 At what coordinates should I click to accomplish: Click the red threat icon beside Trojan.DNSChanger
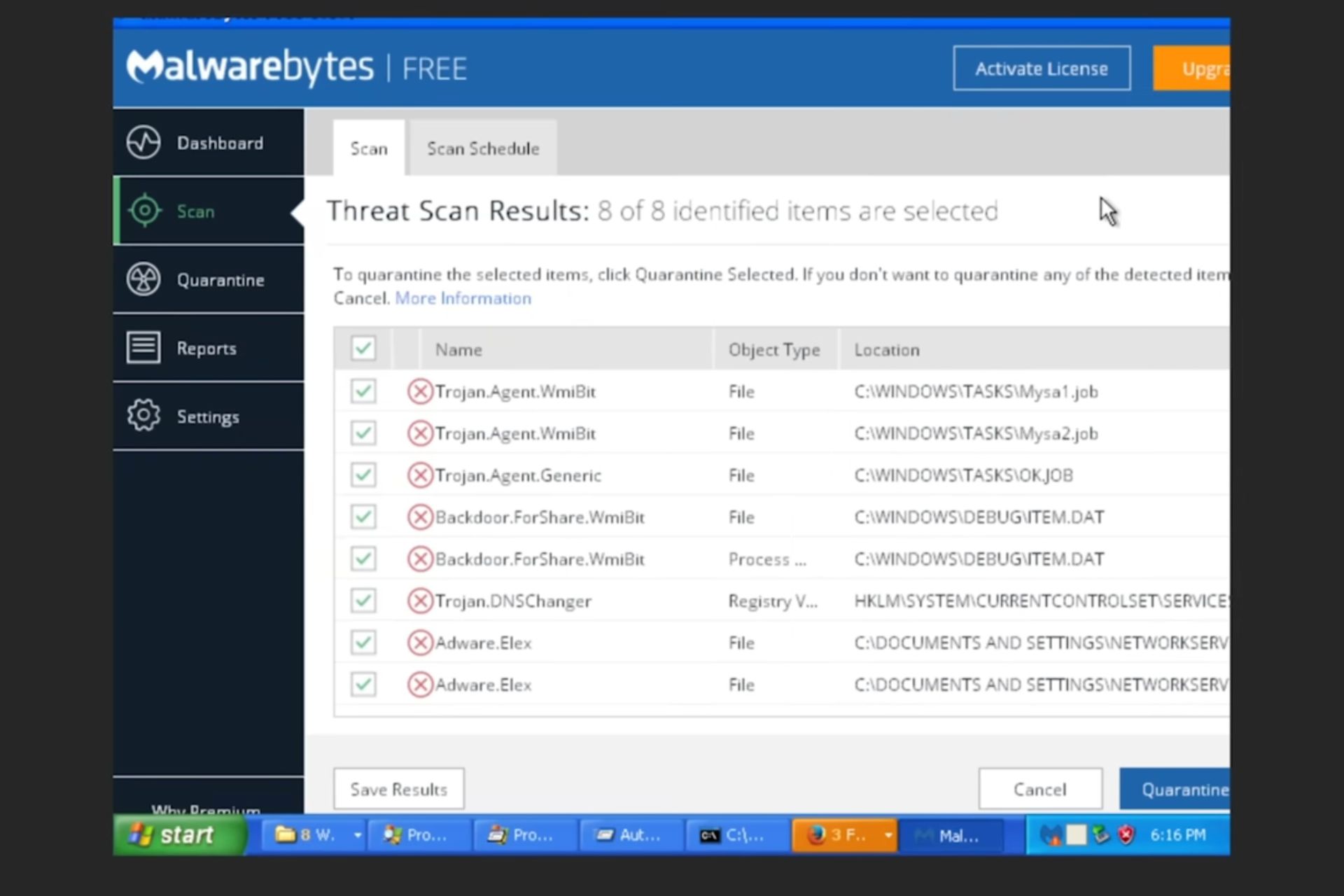(420, 601)
